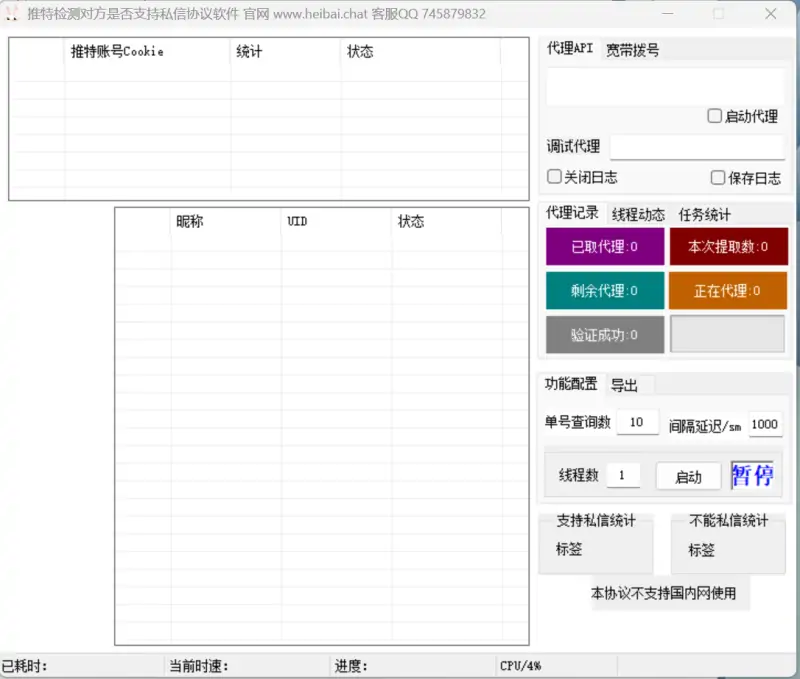Check the 保存日志 option
Image resolution: width=800 pixels, height=679 pixels.
pyautogui.click(x=718, y=178)
